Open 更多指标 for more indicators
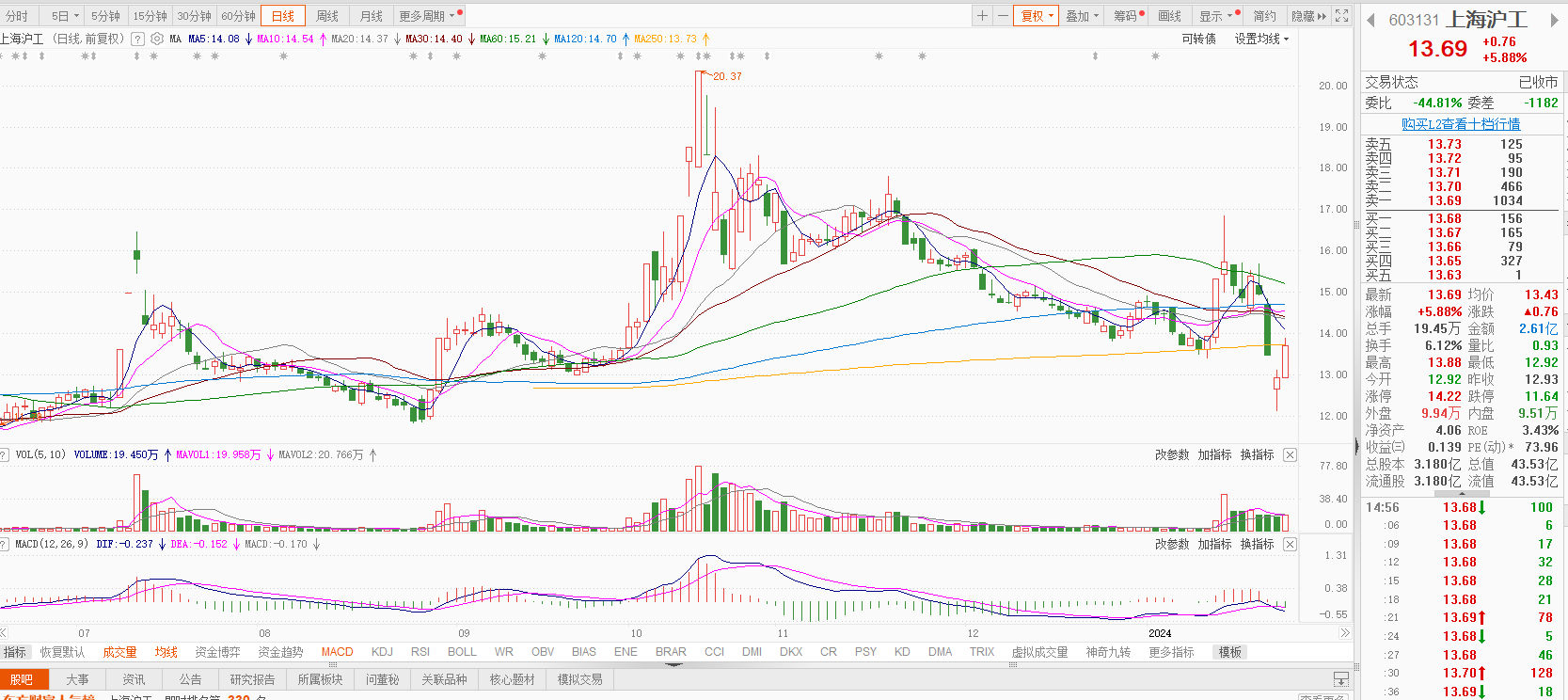This screenshot has width=1568, height=700. tap(1171, 652)
